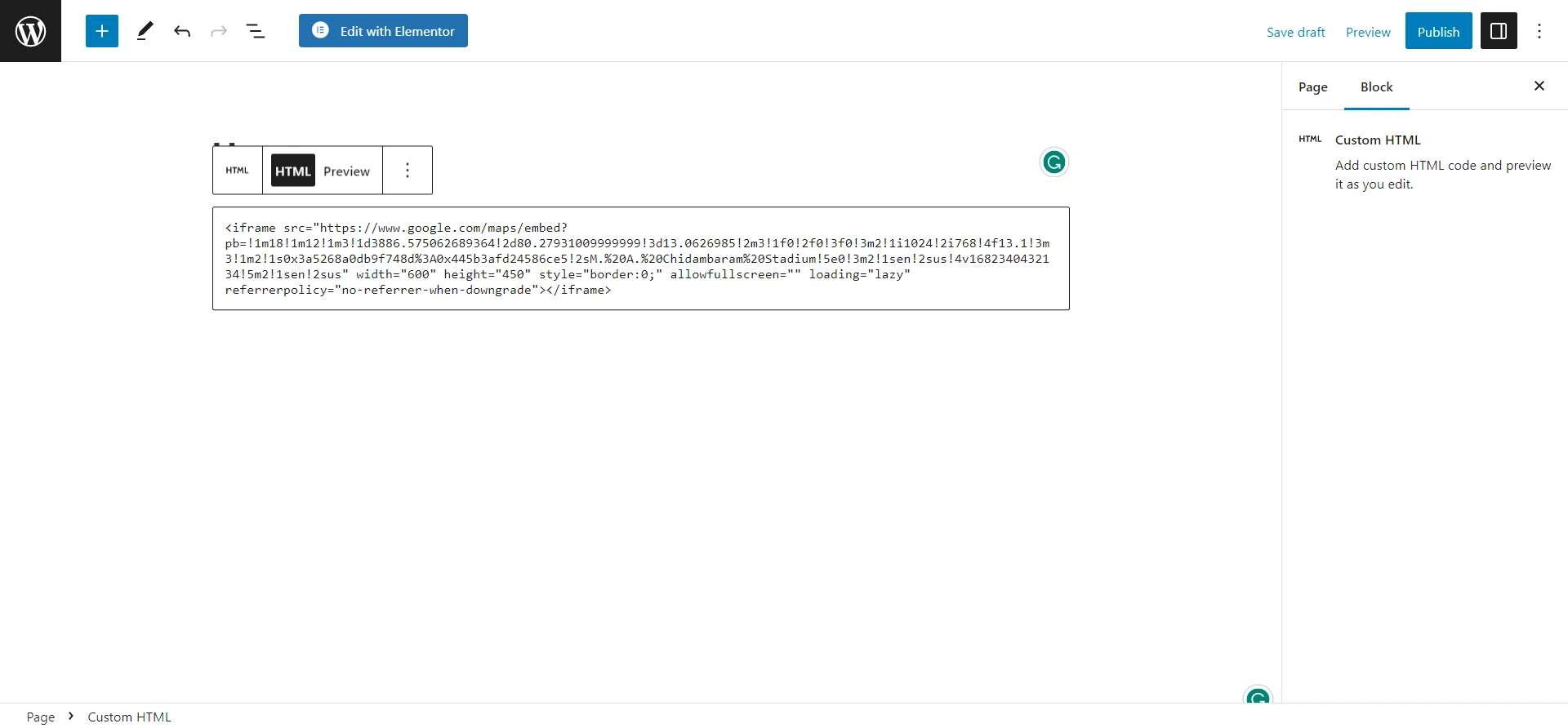Image resolution: width=1568 pixels, height=728 pixels.
Task: Close the settings sidebar
Action: (1539, 86)
